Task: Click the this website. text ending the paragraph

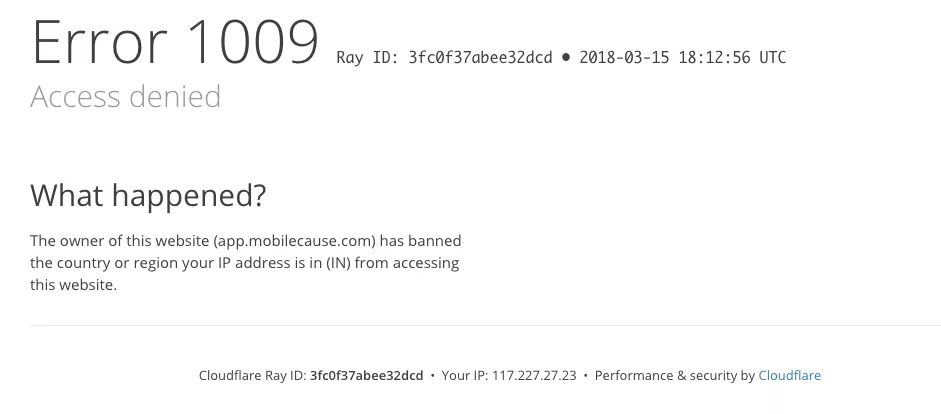Action: (x=73, y=285)
